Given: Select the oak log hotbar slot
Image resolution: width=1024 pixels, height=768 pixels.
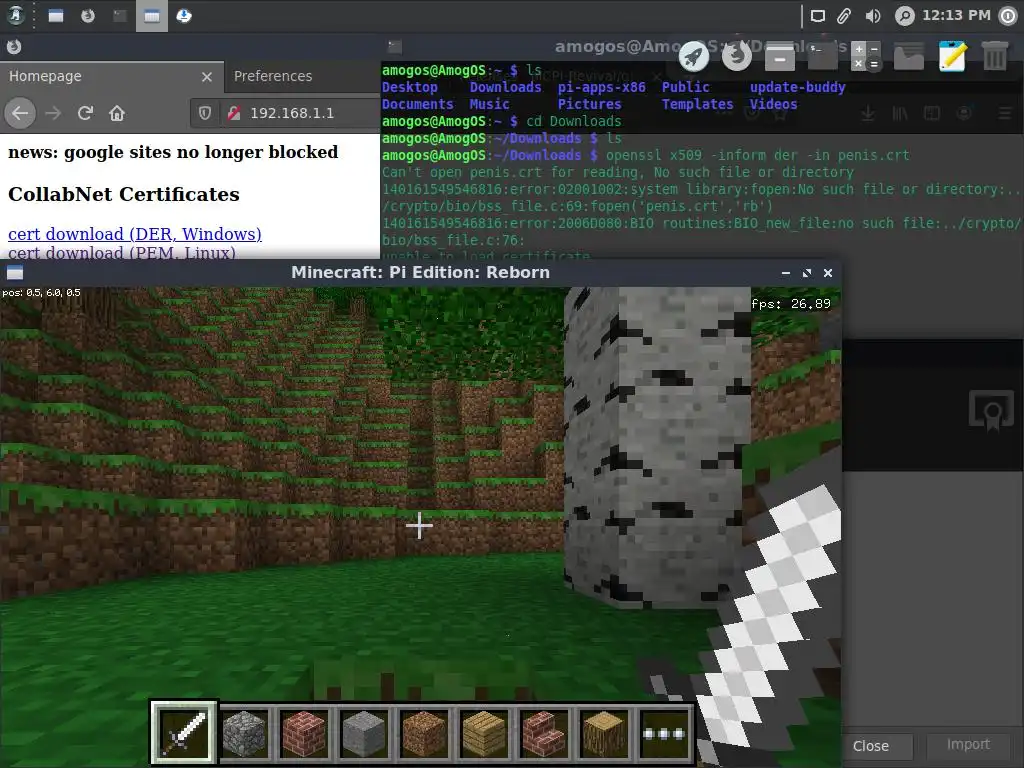Looking at the screenshot, I should [604, 733].
